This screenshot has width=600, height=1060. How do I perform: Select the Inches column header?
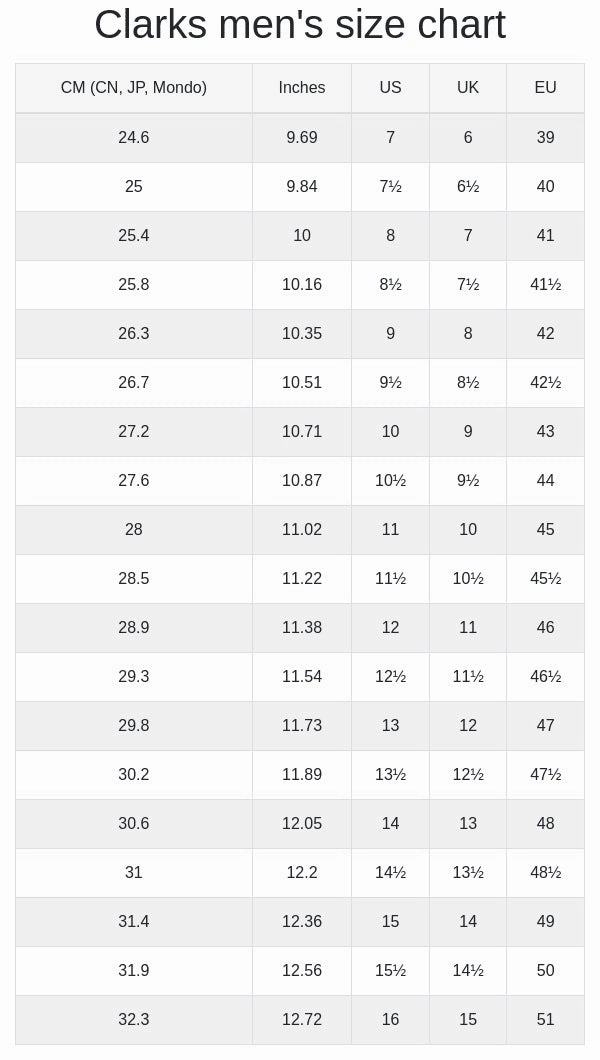pos(302,88)
